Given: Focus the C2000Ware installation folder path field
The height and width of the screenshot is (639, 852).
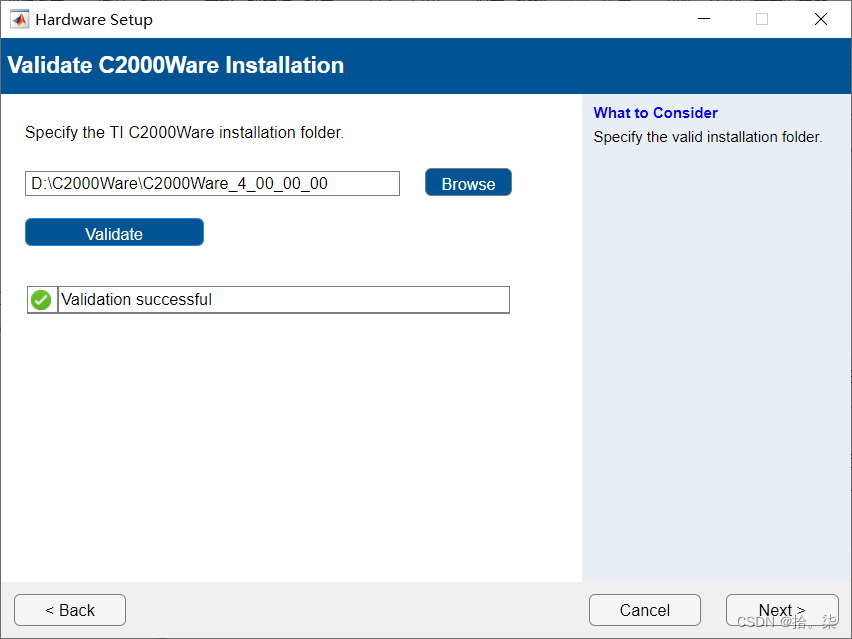Looking at the screenshot, I should pos(212,184).
